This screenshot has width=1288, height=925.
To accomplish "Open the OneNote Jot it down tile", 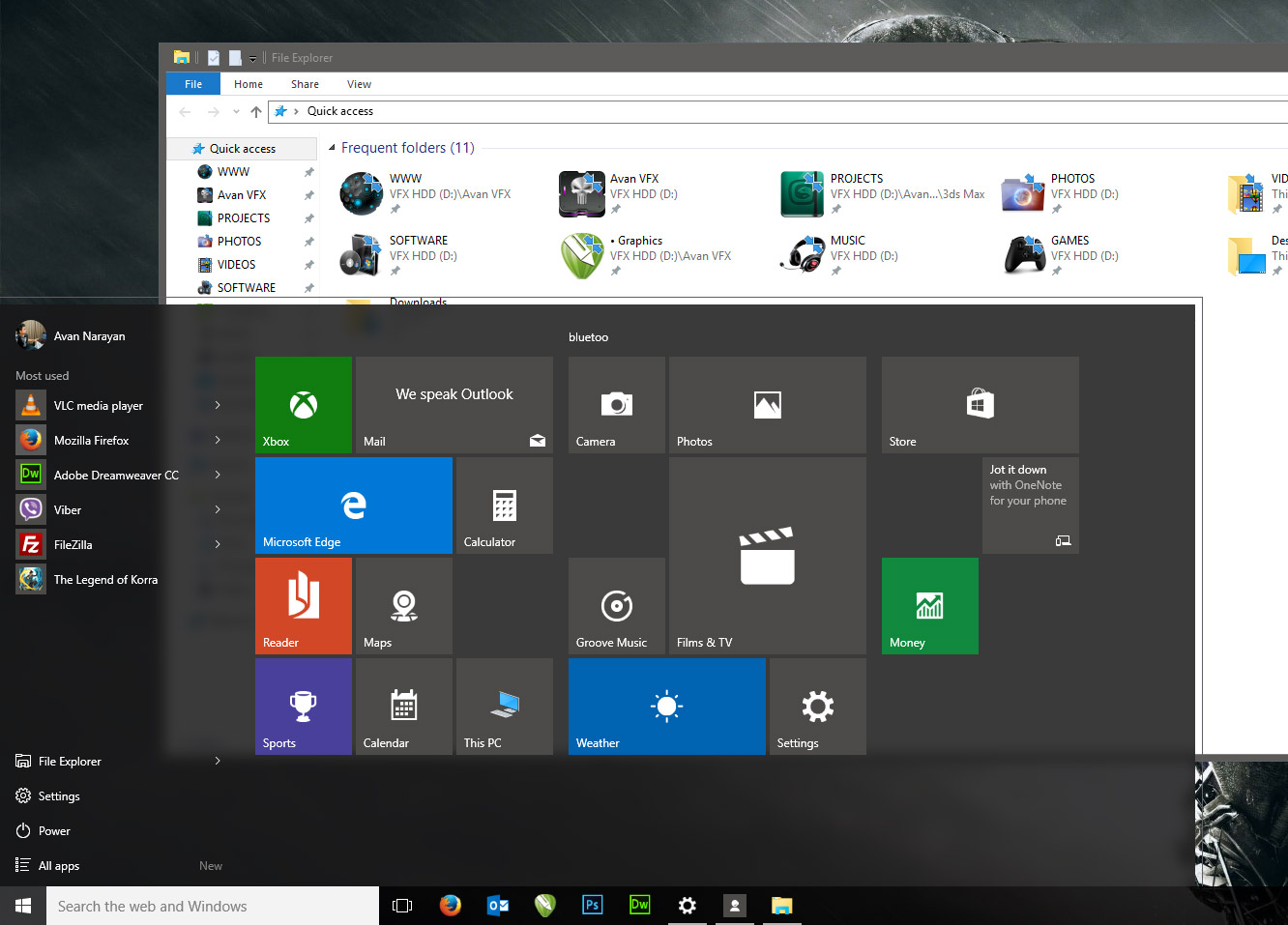I will click(1031, 506).
